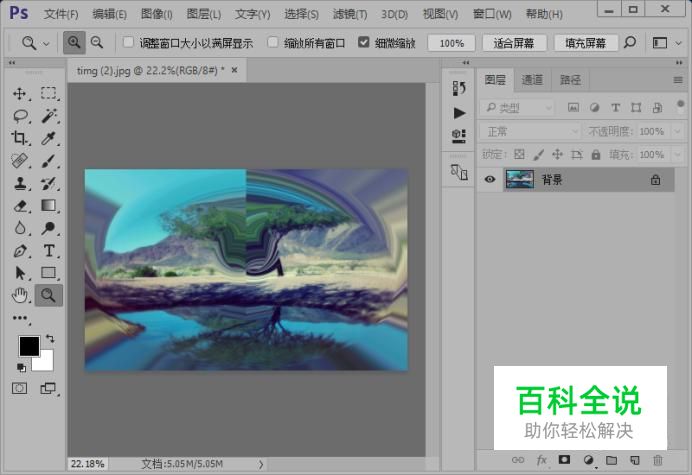Delete layer with trash icon
Screen dimensions: 692x475
tap(658, 460)
